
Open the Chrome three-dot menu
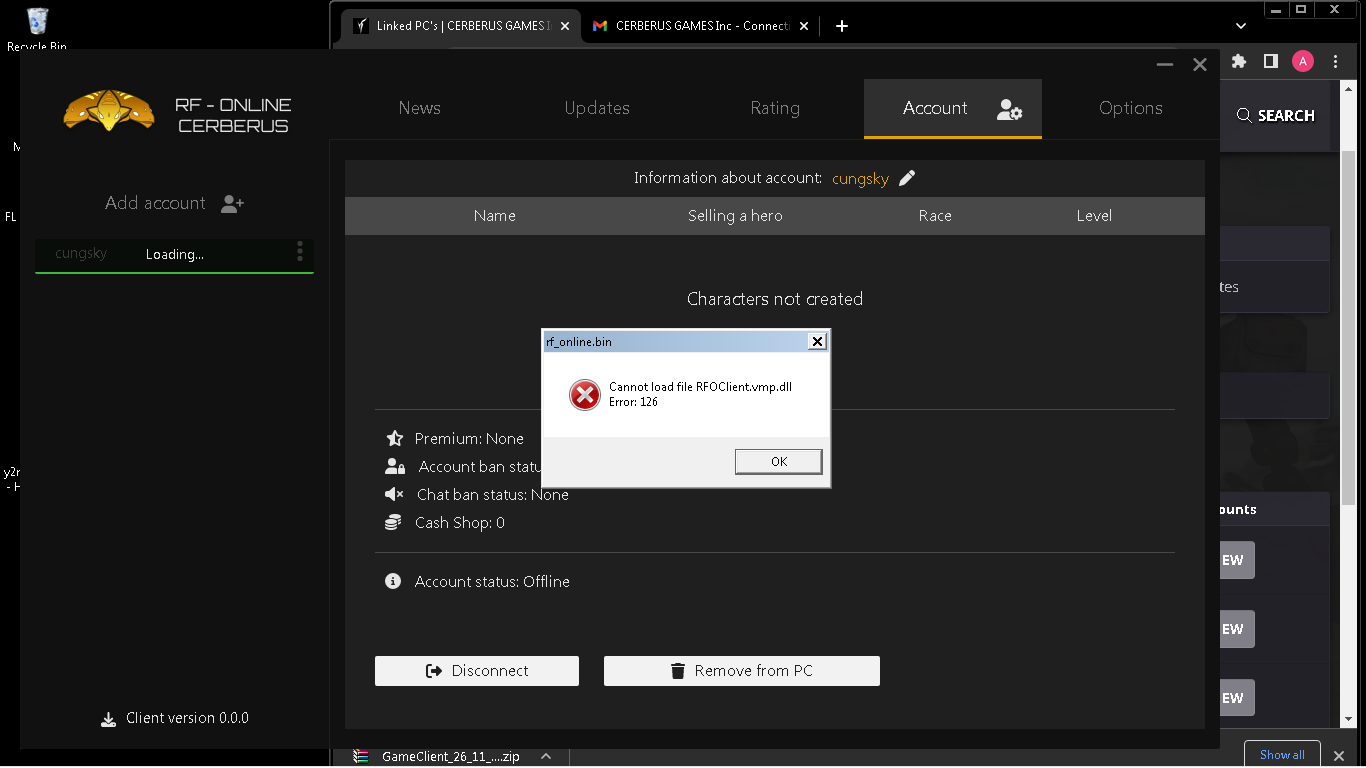1336,61
